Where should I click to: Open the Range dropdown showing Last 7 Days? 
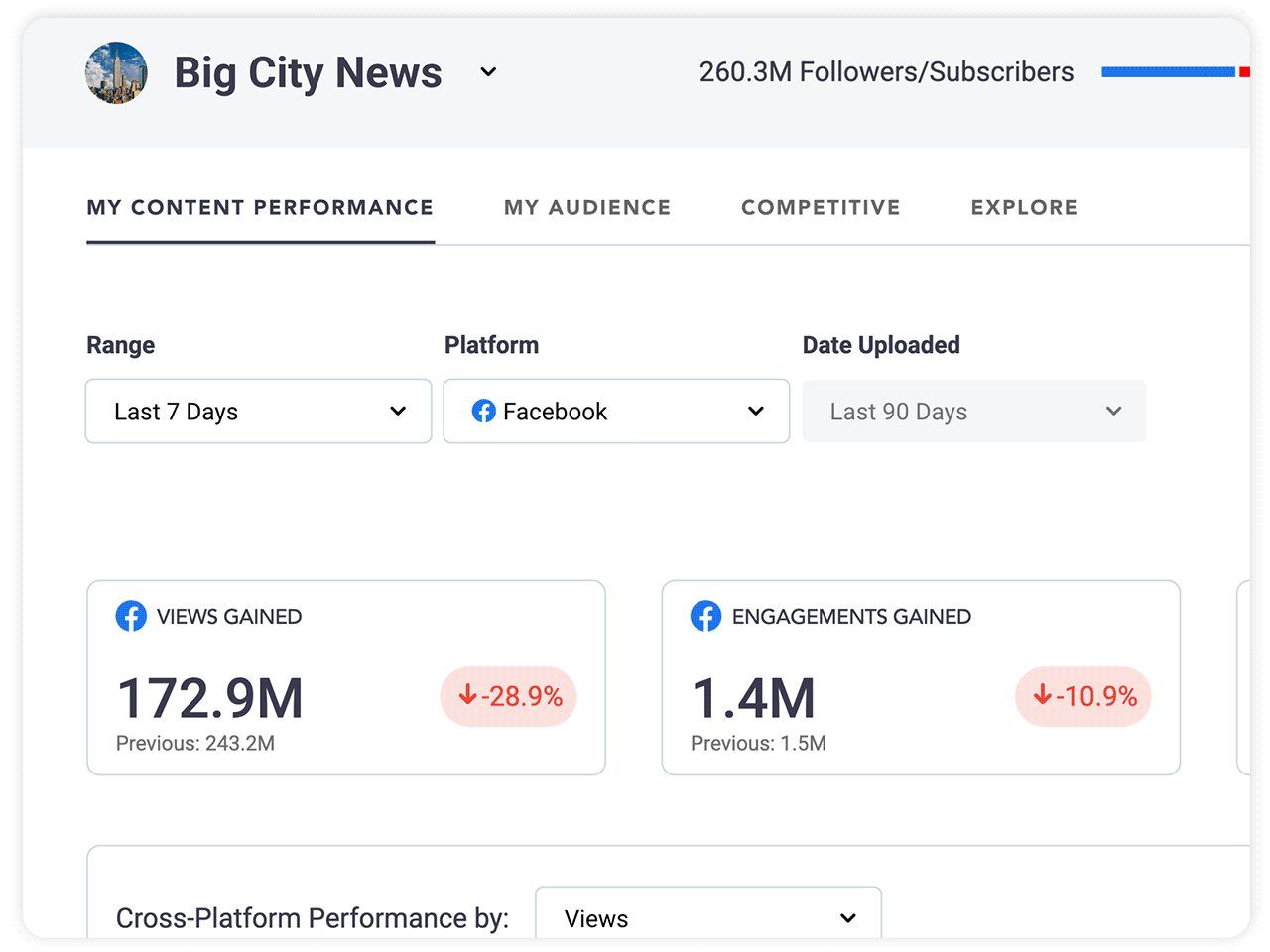tap(258, 411)
